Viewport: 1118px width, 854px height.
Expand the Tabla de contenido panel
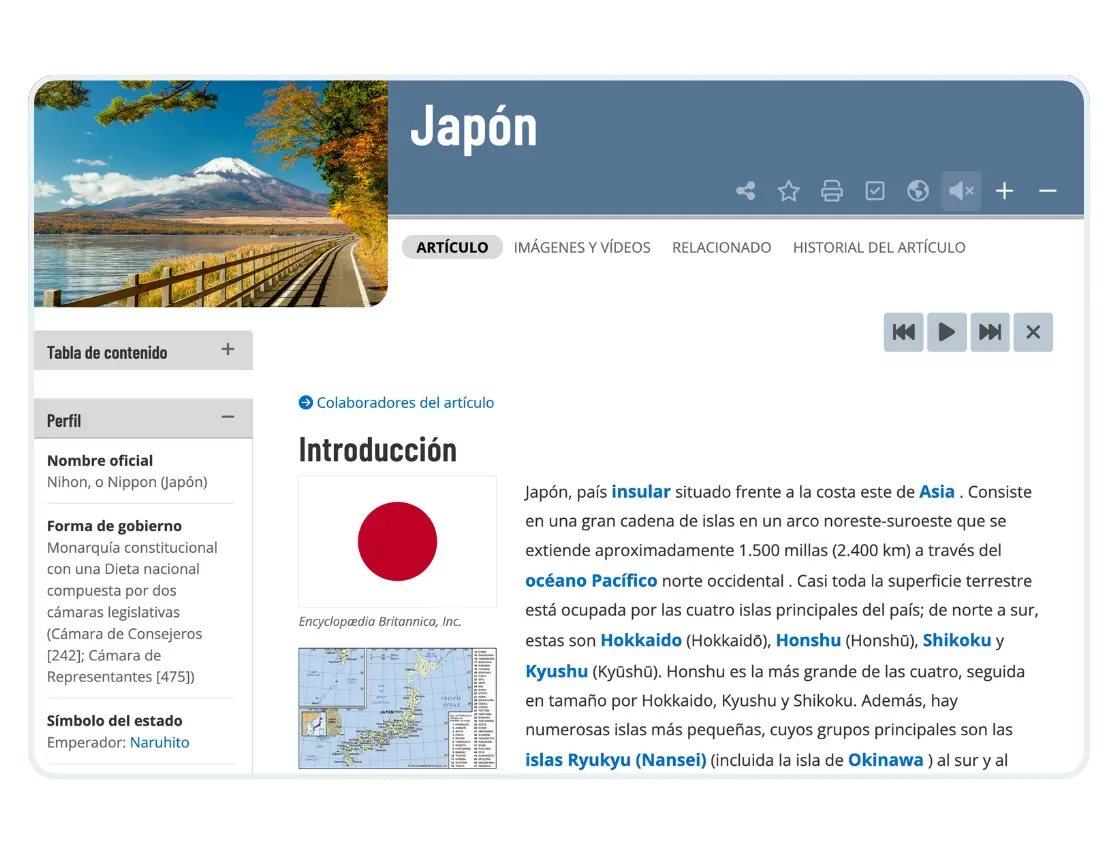point(228,350)
